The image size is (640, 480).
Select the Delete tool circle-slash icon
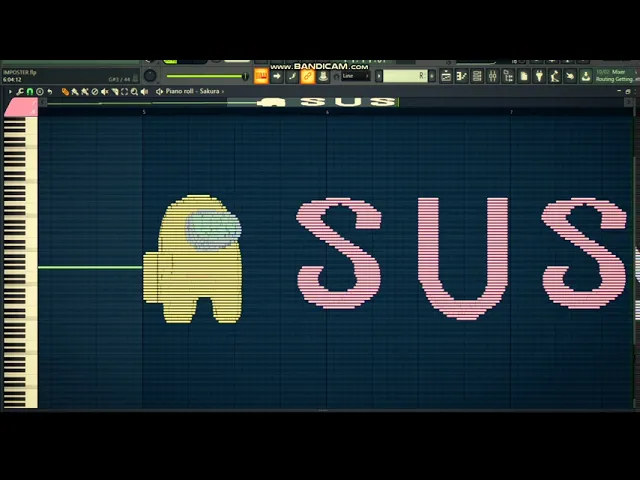coord(95,92)
